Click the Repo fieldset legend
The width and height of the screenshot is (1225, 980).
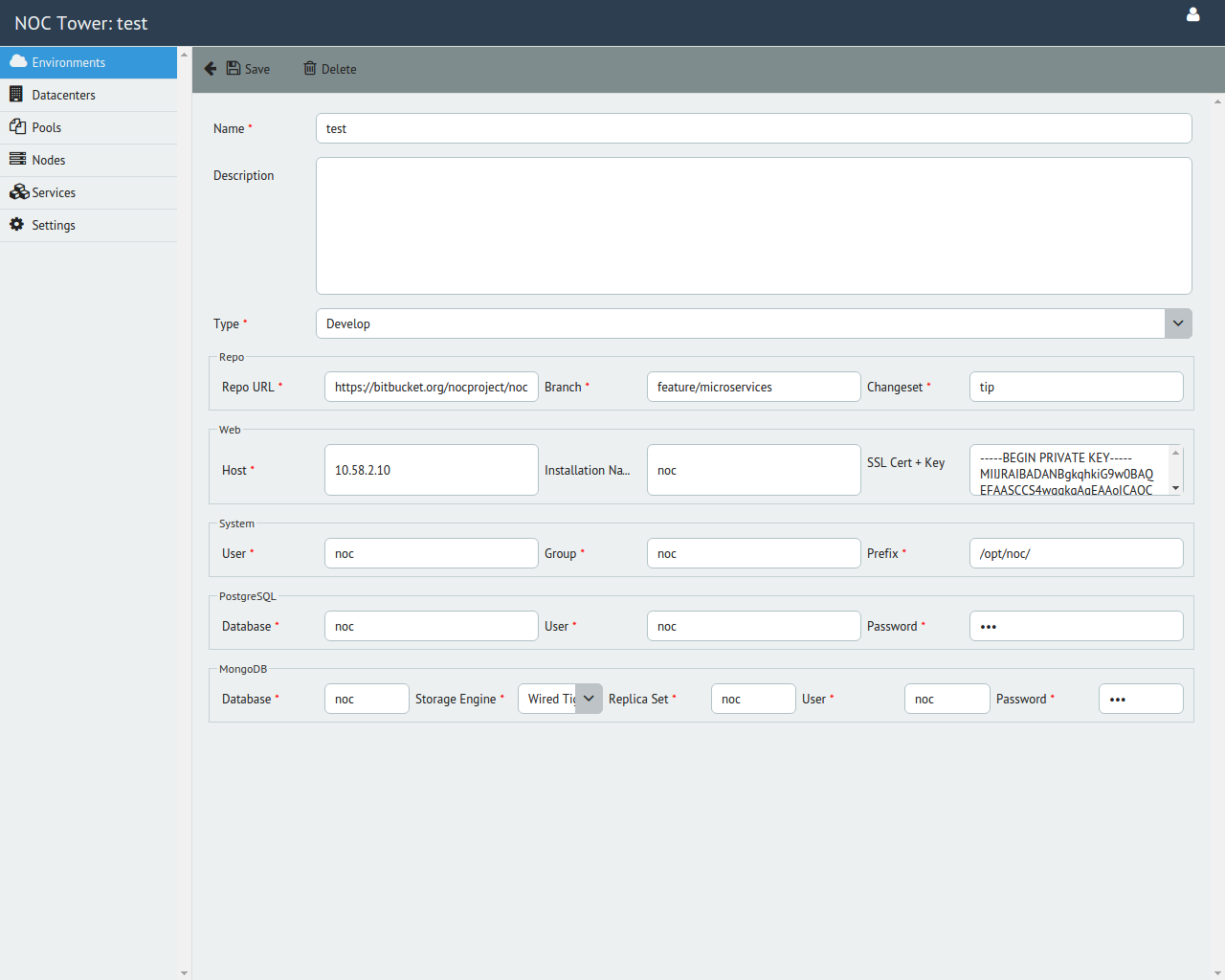pos(232,357)
